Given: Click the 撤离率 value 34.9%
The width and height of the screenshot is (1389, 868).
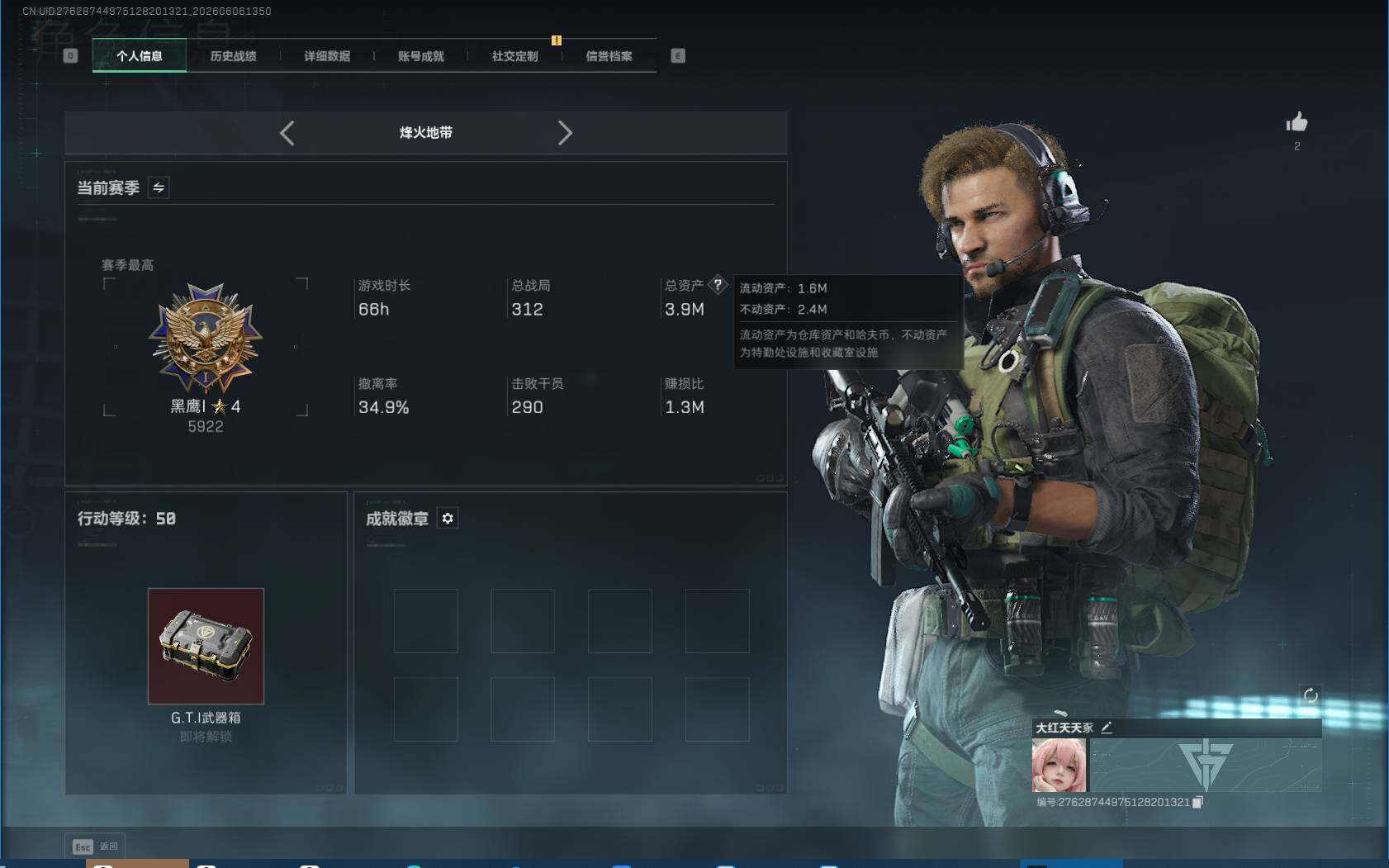Looking at the screenshot, I should (384, 407).
